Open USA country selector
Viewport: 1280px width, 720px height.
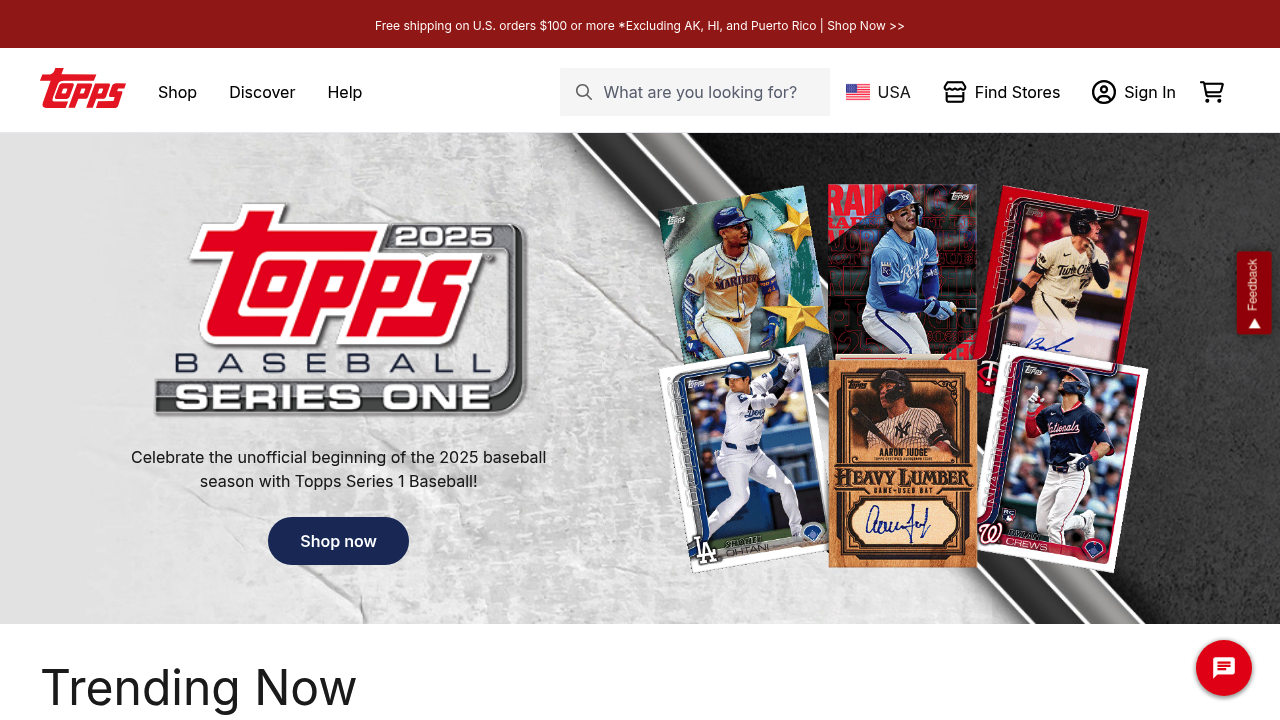[x=878, y=92]
